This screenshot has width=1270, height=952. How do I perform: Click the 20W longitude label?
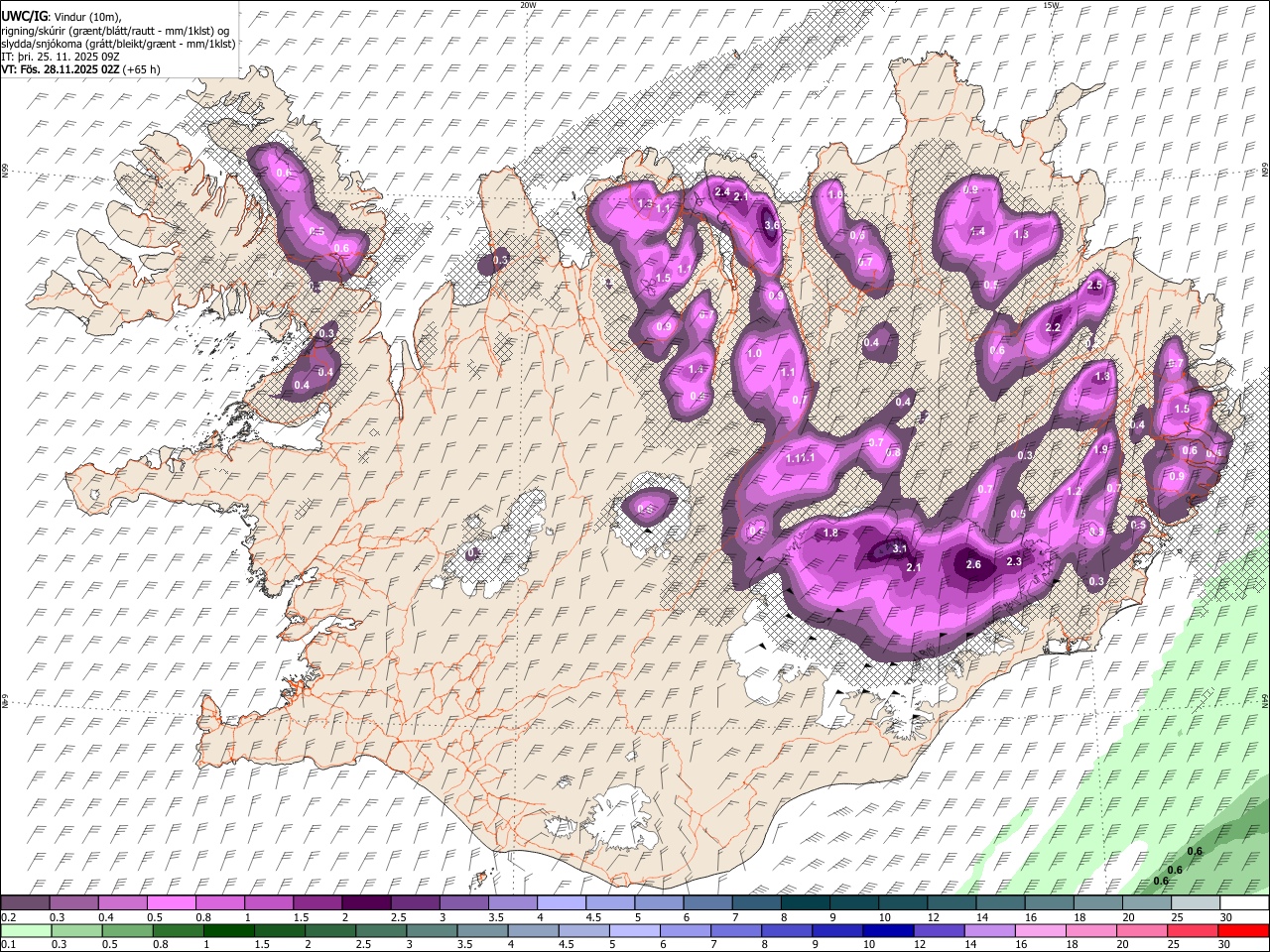pos(528,5)
